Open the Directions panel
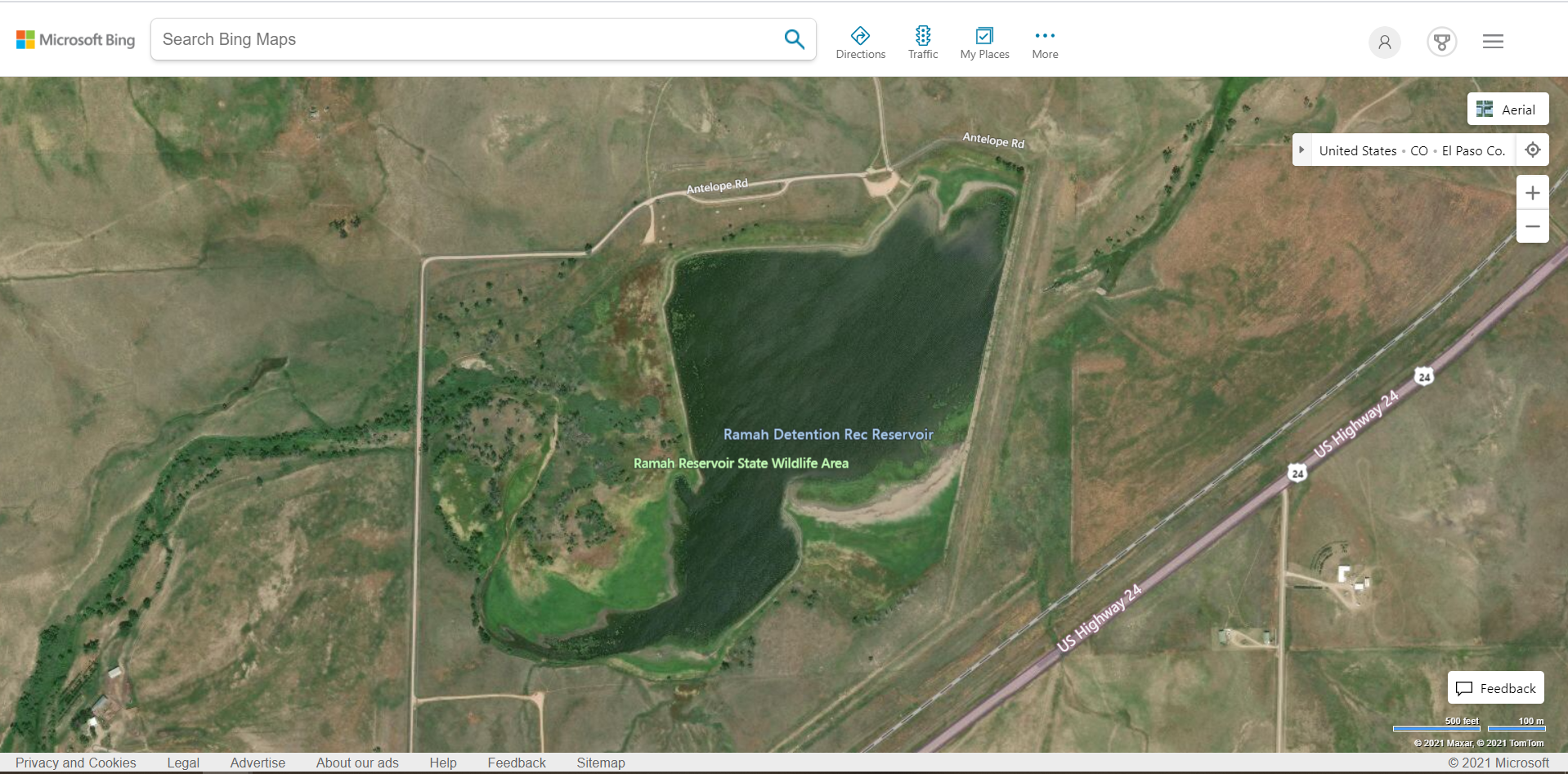The image size is (1568, 774). 860,43
